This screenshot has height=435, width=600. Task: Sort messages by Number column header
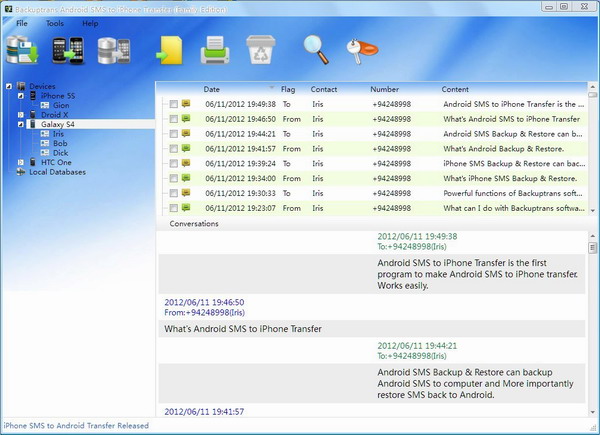[385, 89]
